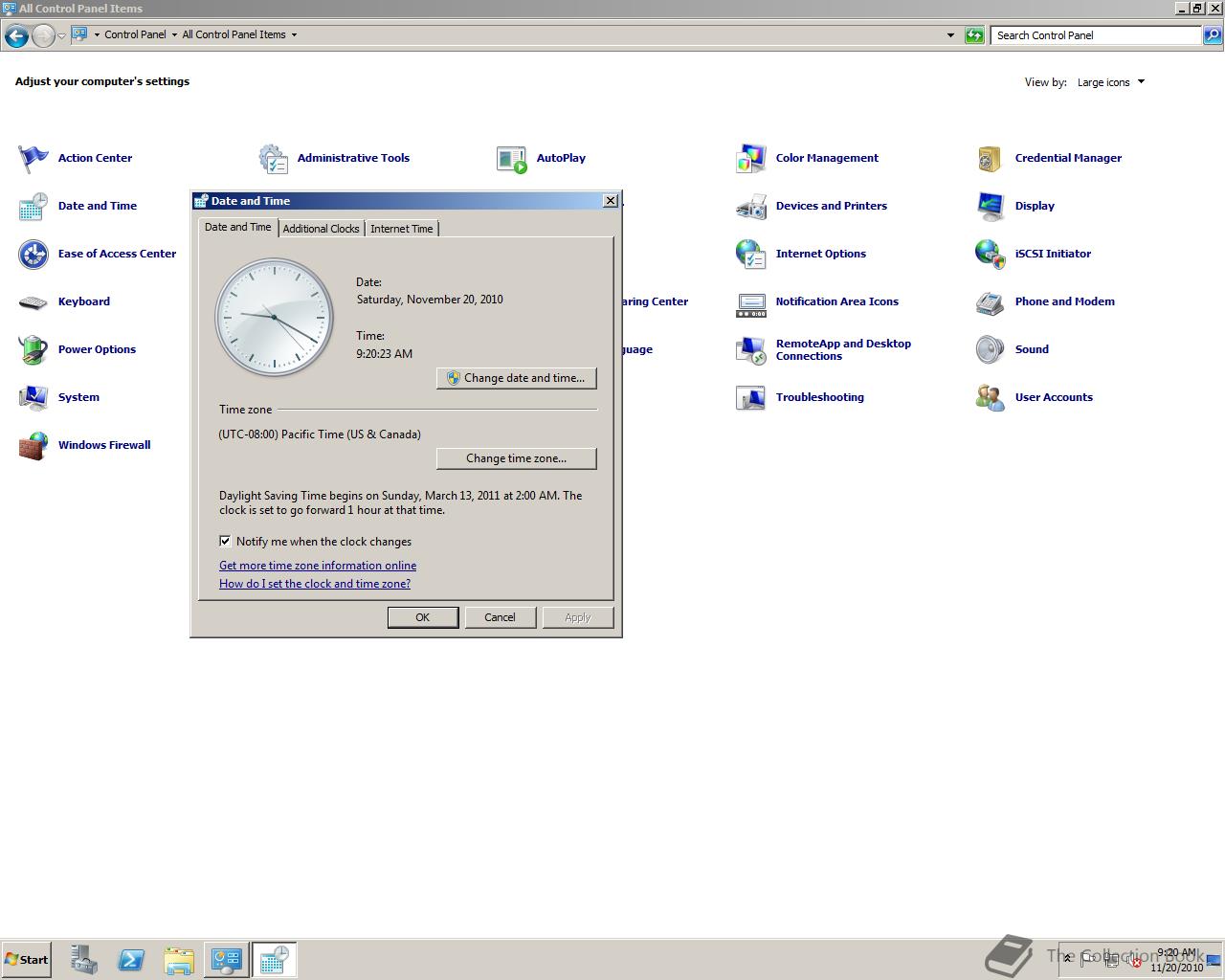Close the Date and Time dialog
Image resolution: width=1225 pixels, height=980 pixels.
[611, 200]
